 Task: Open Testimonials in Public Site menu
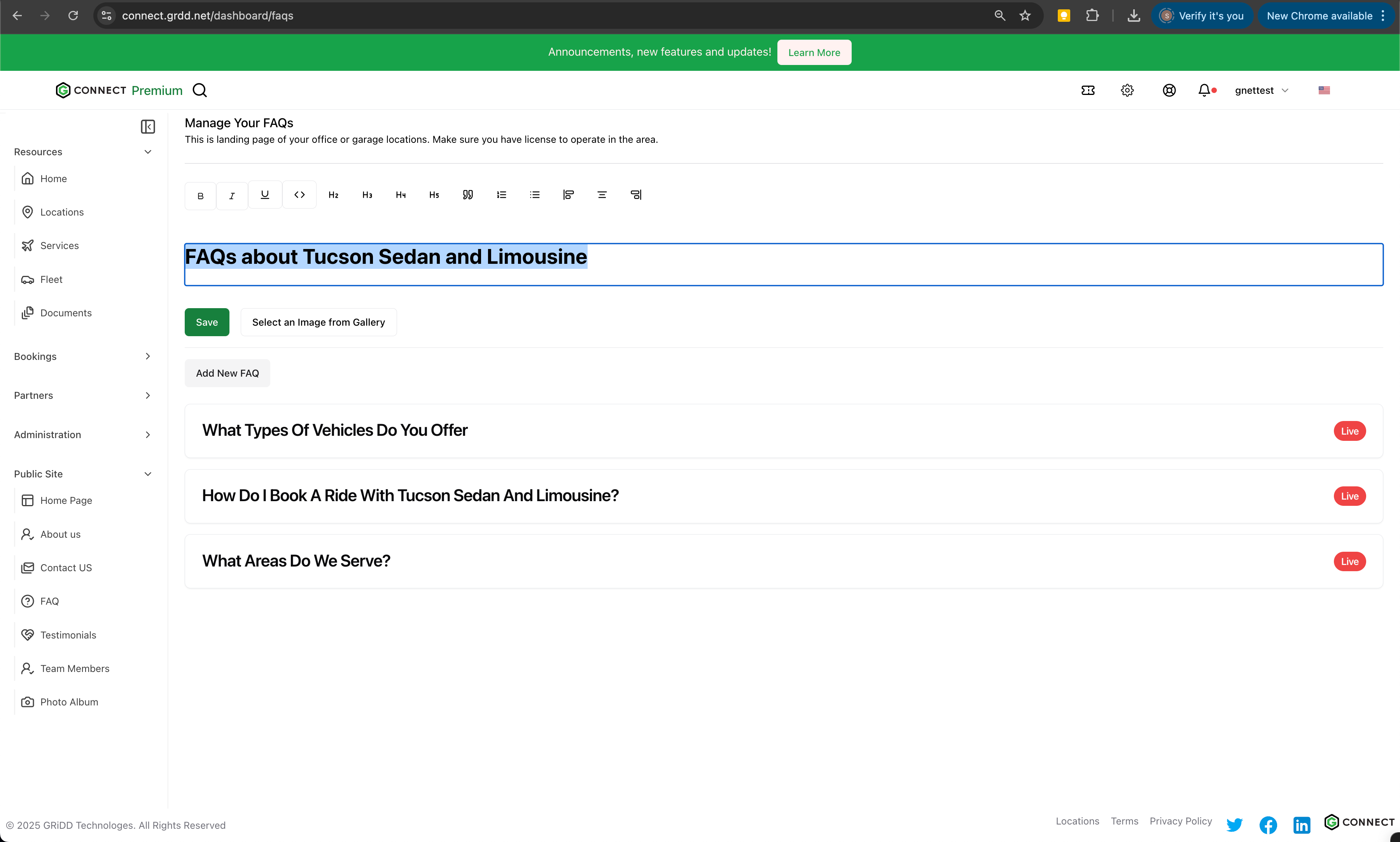[x=68, y=635]
